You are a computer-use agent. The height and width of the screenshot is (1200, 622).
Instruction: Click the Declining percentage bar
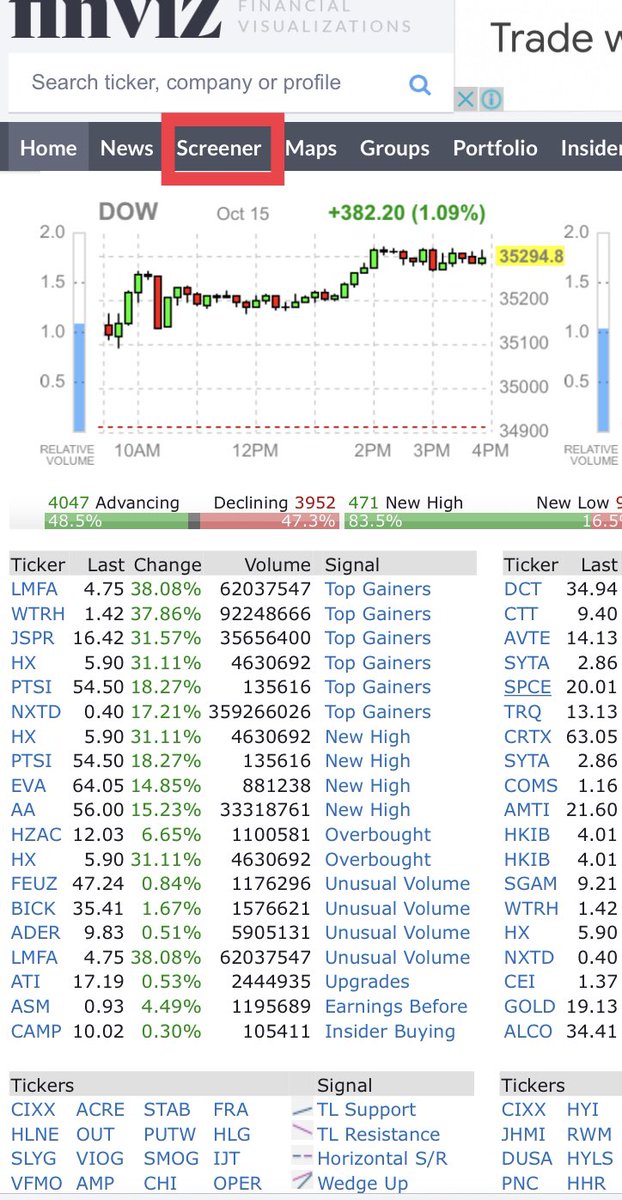tap(270, 521)
